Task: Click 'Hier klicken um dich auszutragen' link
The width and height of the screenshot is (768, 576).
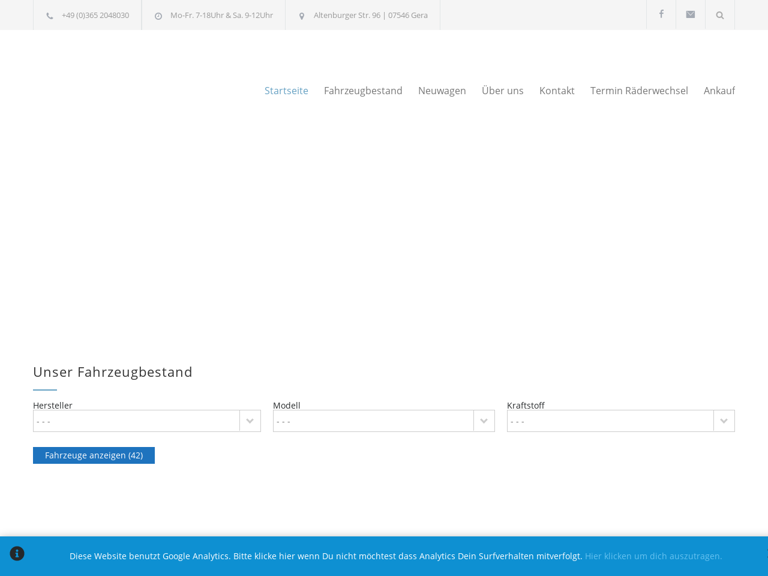Action: tap(653, 556)
